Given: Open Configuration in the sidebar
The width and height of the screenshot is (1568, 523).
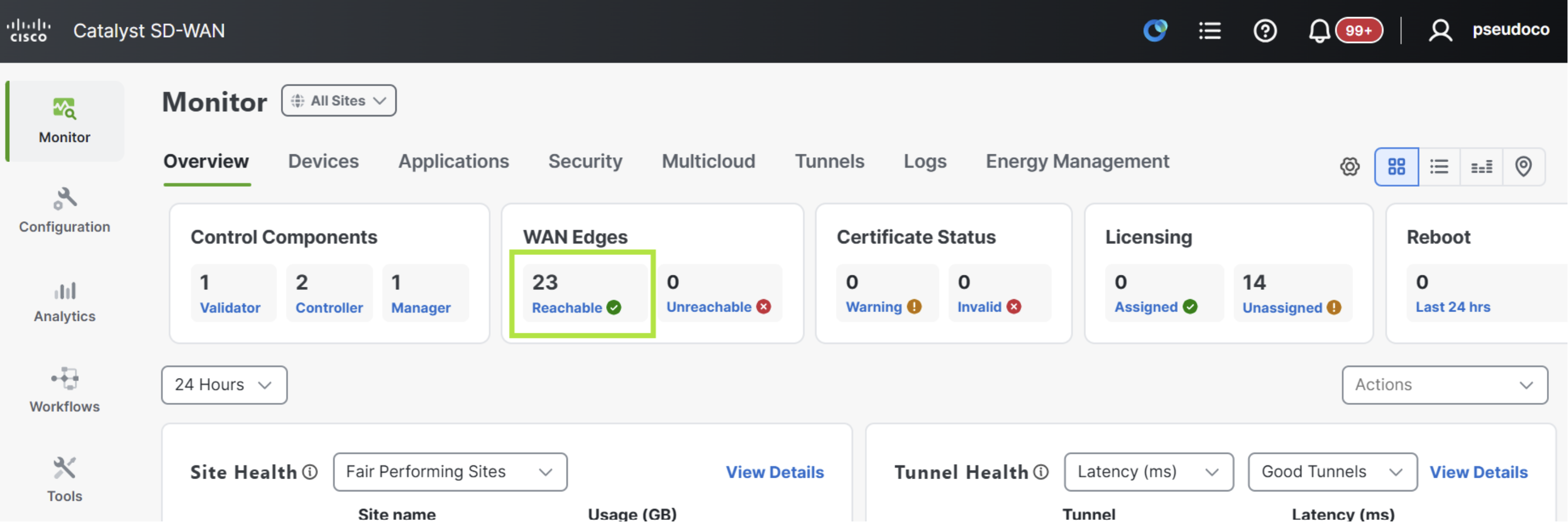Looking at the screenshot, I should [64, 210].
